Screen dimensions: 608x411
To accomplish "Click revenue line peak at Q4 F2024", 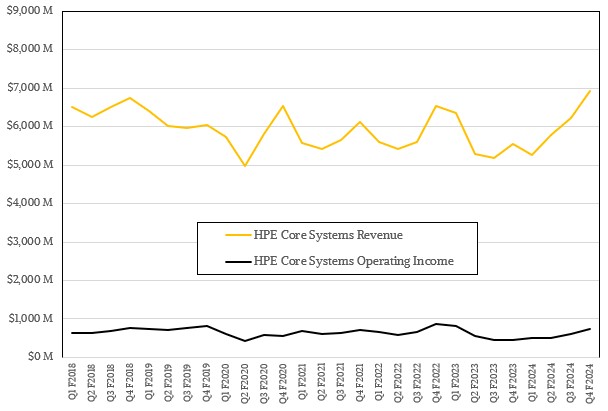I will coord(590,91).
